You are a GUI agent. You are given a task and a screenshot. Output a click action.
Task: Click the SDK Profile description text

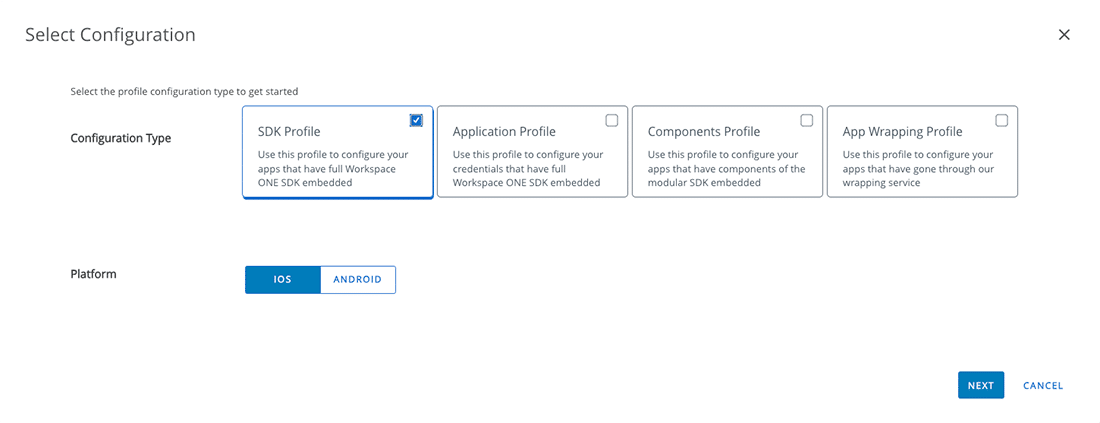pos(333,169)
